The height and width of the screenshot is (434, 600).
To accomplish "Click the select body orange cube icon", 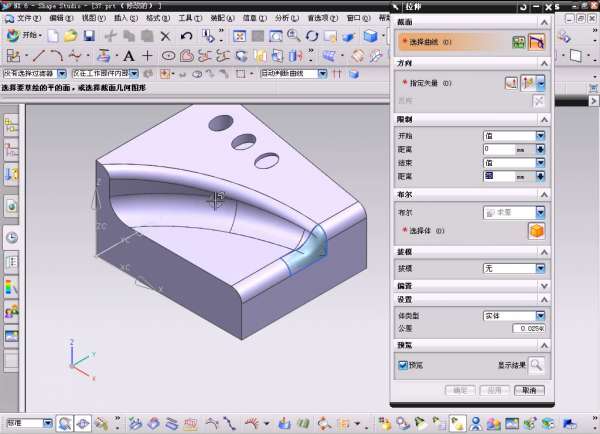I will point(536,231).
